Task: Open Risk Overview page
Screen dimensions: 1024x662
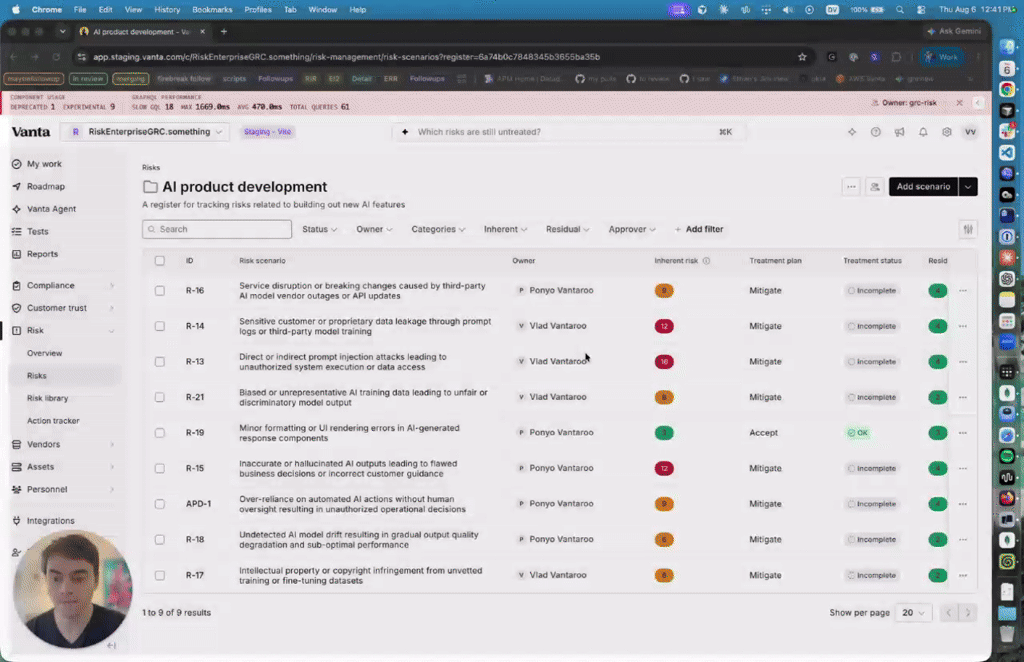Action: tap(44, 353)
